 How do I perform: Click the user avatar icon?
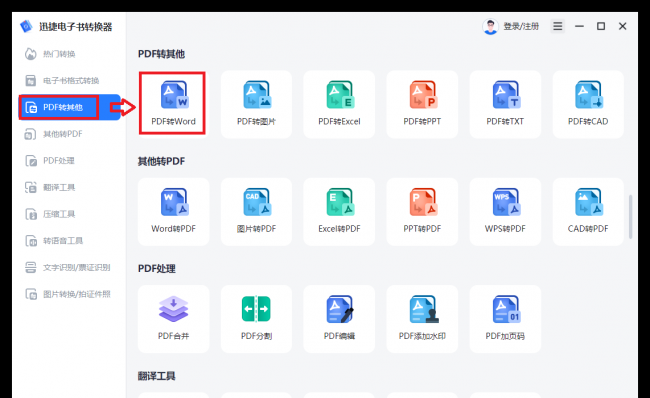tap(490, 27)
